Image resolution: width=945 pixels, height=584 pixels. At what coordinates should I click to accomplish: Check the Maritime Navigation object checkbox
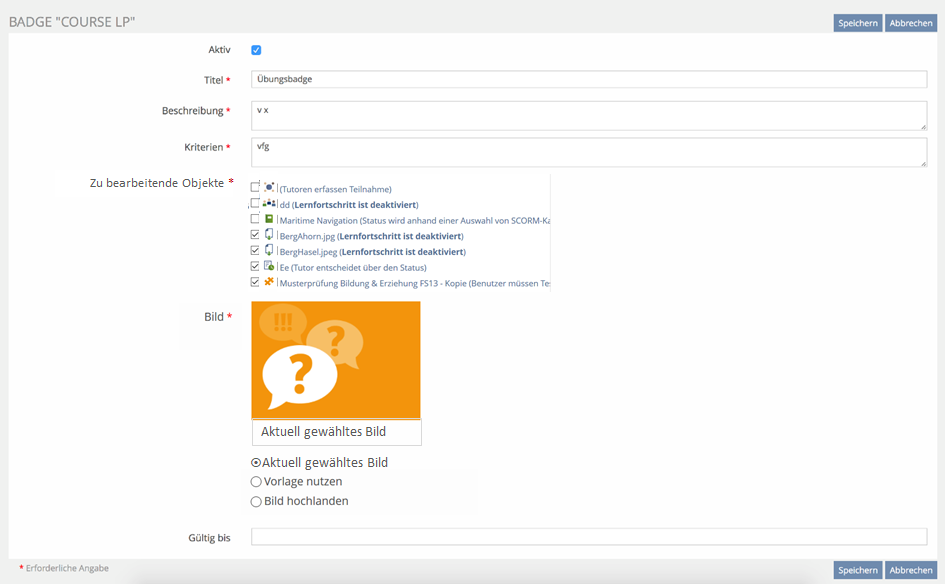point(255,219)
